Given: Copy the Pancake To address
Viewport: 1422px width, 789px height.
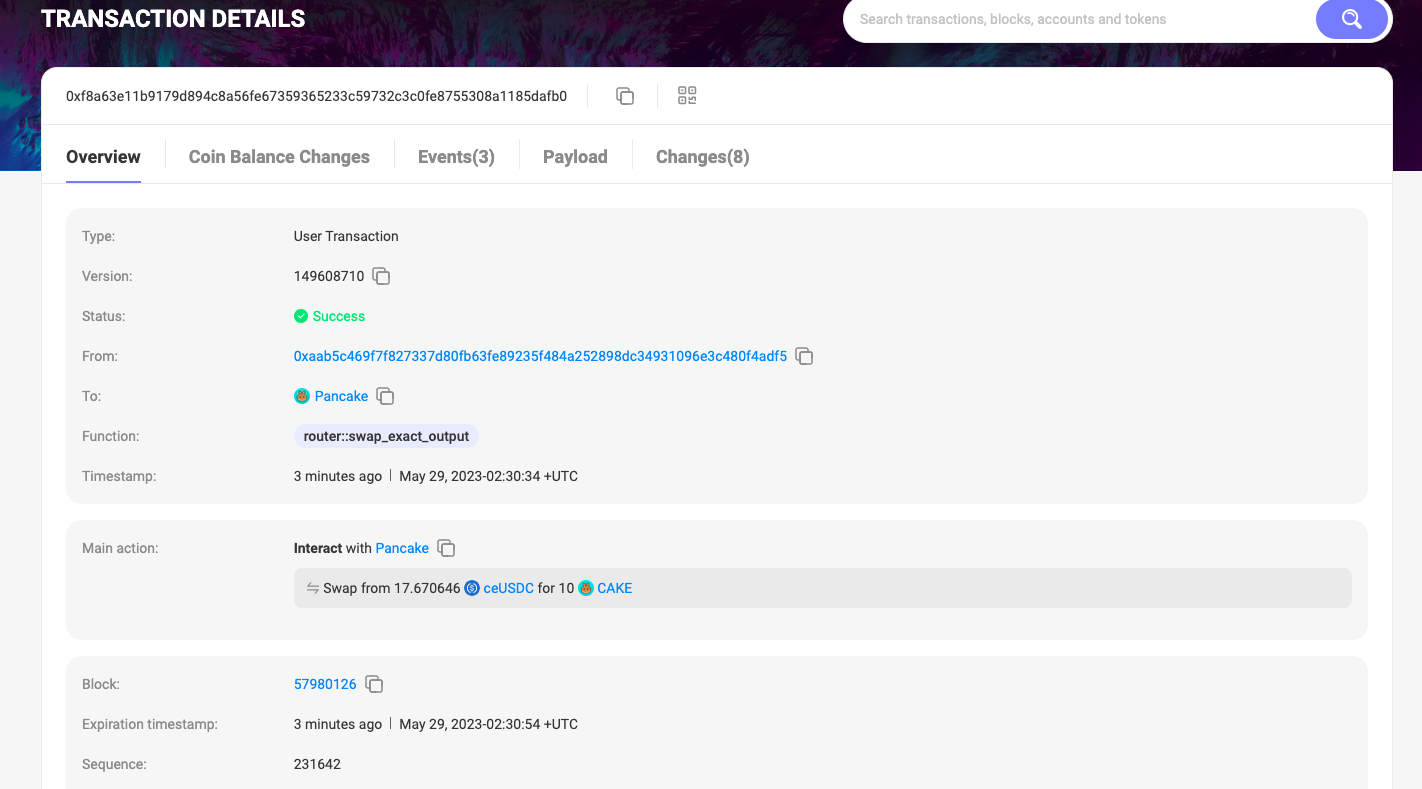Looking at the screenshot, I should tap(385, 396).
